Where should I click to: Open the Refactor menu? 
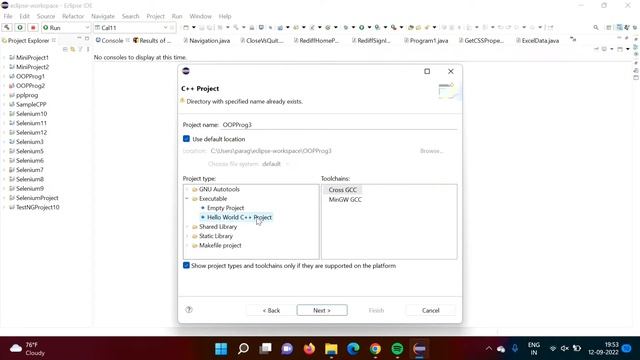73,16
